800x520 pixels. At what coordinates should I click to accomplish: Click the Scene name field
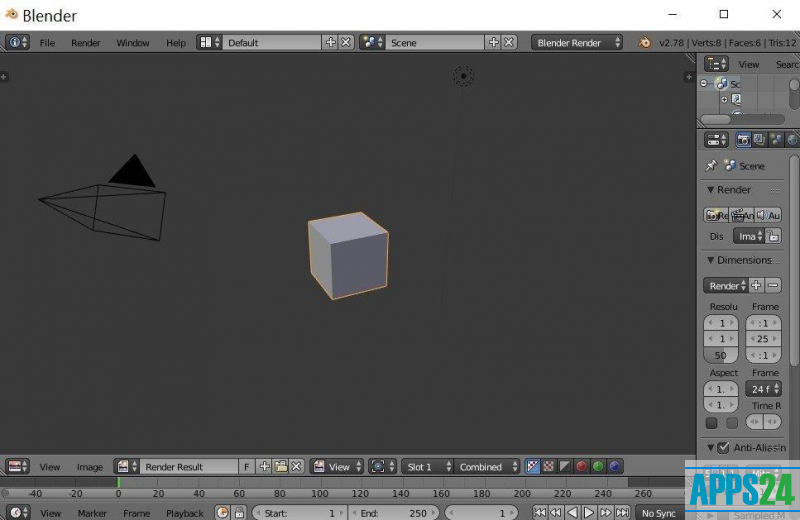point(435,42)
